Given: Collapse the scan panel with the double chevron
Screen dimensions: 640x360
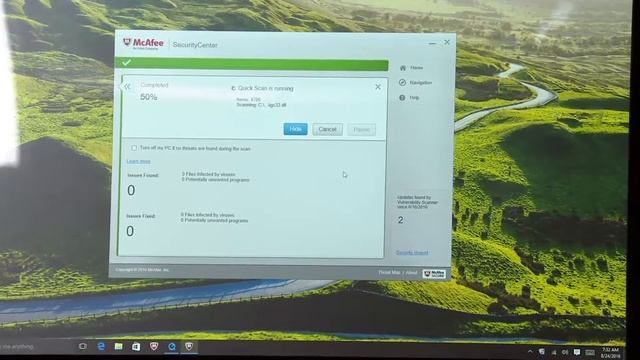Looking at the screenshot, I should [127, 87].
